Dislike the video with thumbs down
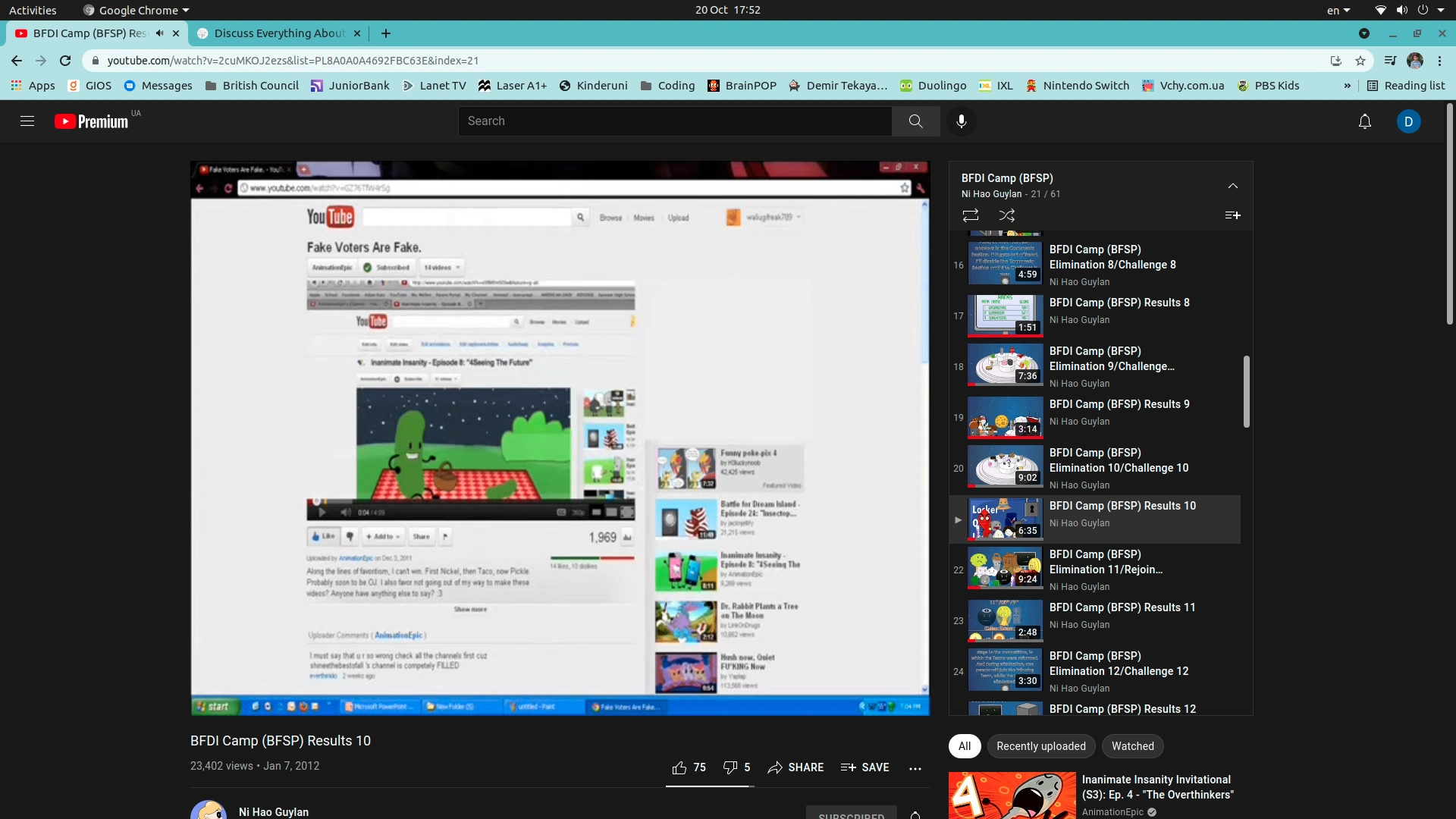Viewport: 1456px width, 819px height. (730, 767)
